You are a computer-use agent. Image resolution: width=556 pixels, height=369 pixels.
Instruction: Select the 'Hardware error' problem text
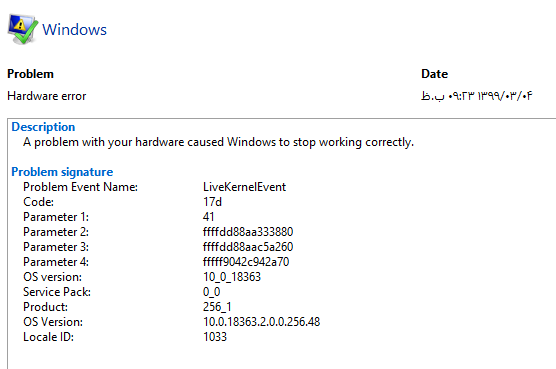pyautogui.click(x=47, y=96)
